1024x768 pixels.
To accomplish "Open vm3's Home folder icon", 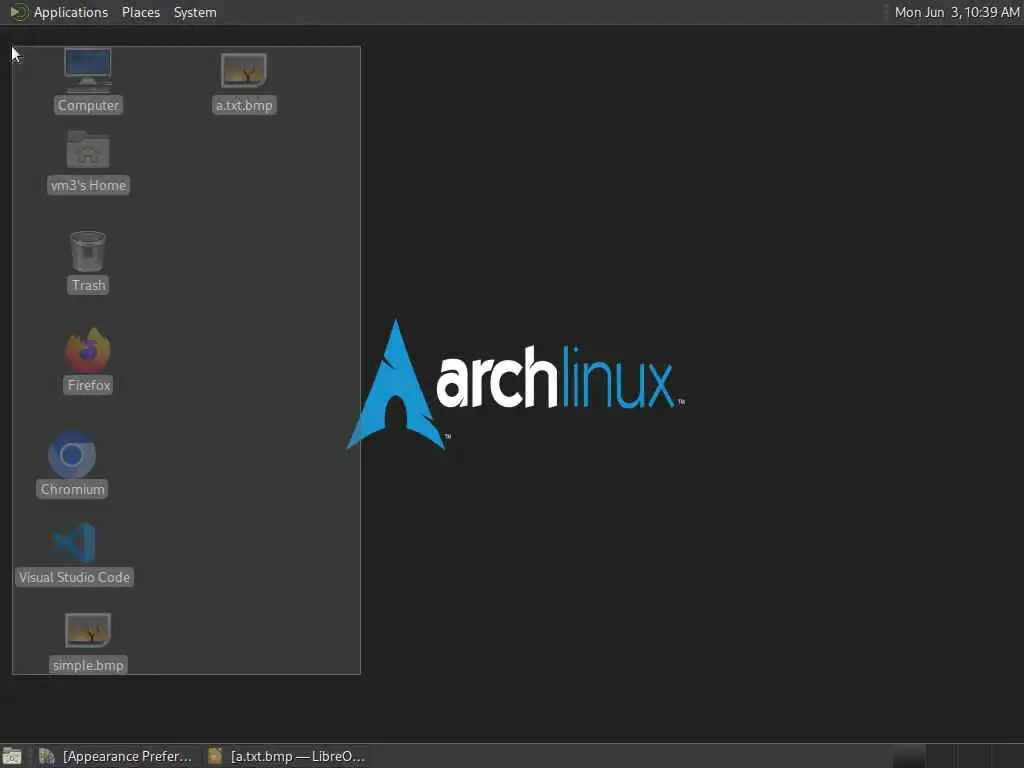I will coord(88,150).
